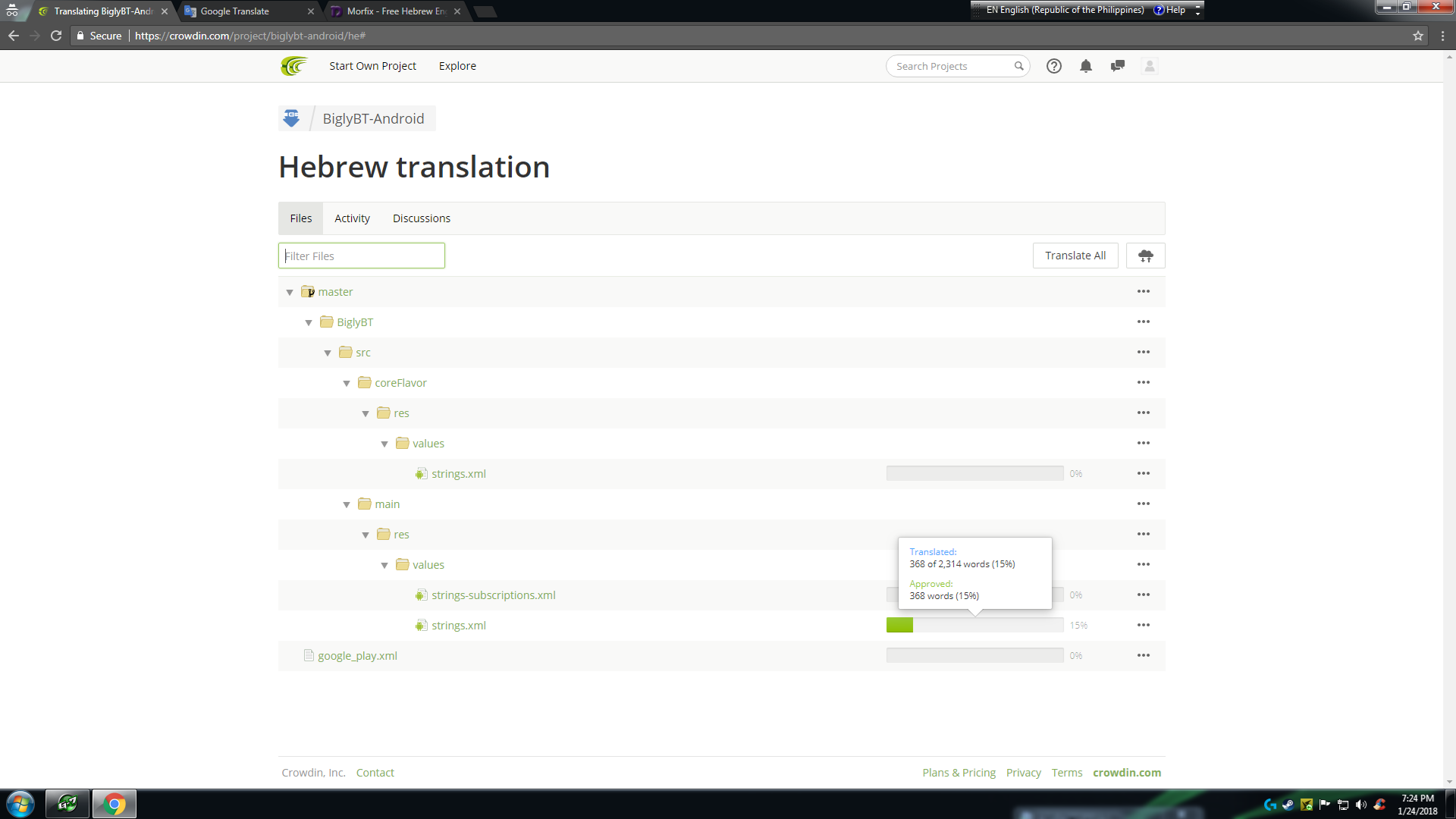This screenshot has height=819, width=1456.
Task: Open the Explore link
Action: pos(457,66)
